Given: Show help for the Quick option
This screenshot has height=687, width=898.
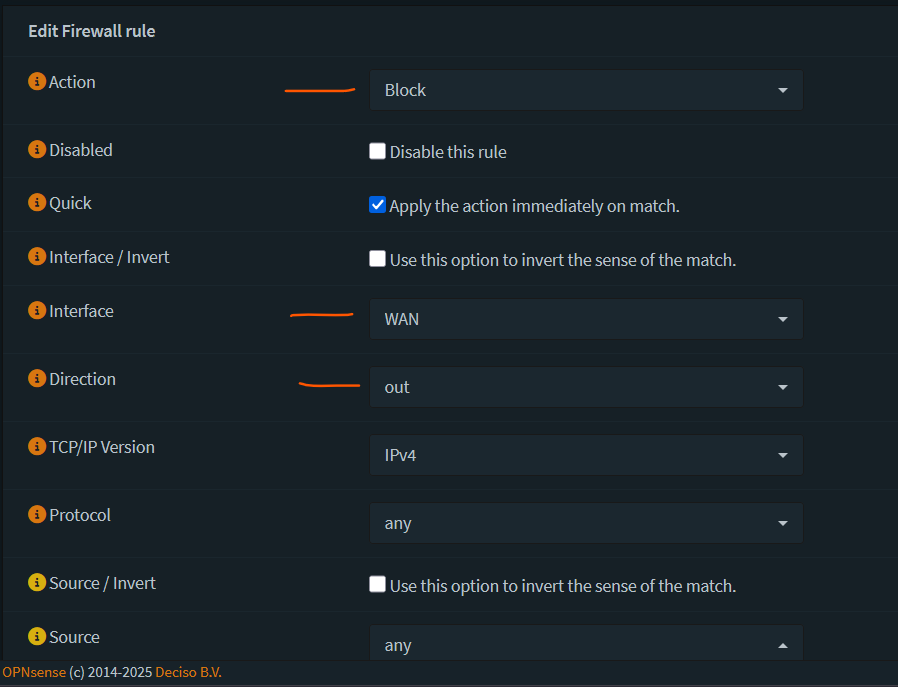Looking at the screenshot, I should pos(37,203).
